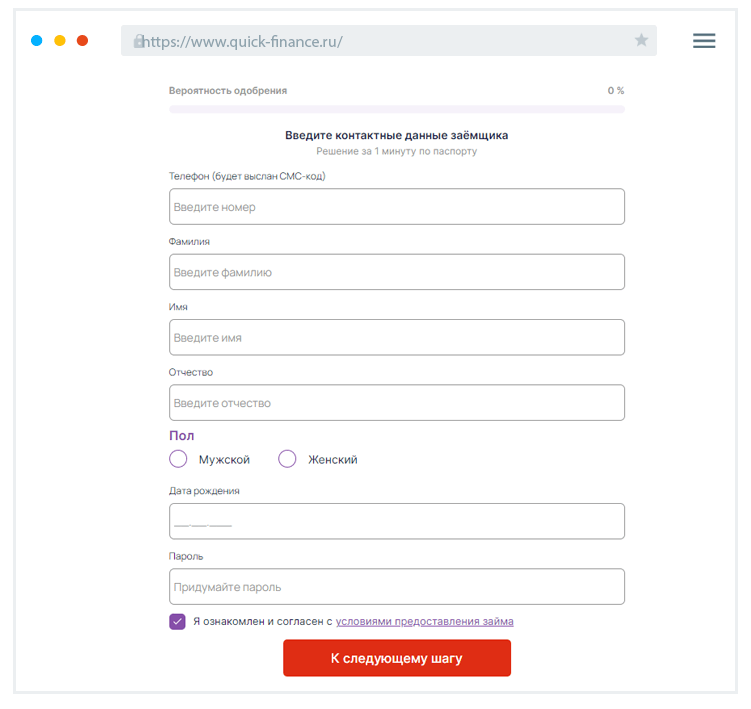Click the Мужской label text

(x=224, y=460)
